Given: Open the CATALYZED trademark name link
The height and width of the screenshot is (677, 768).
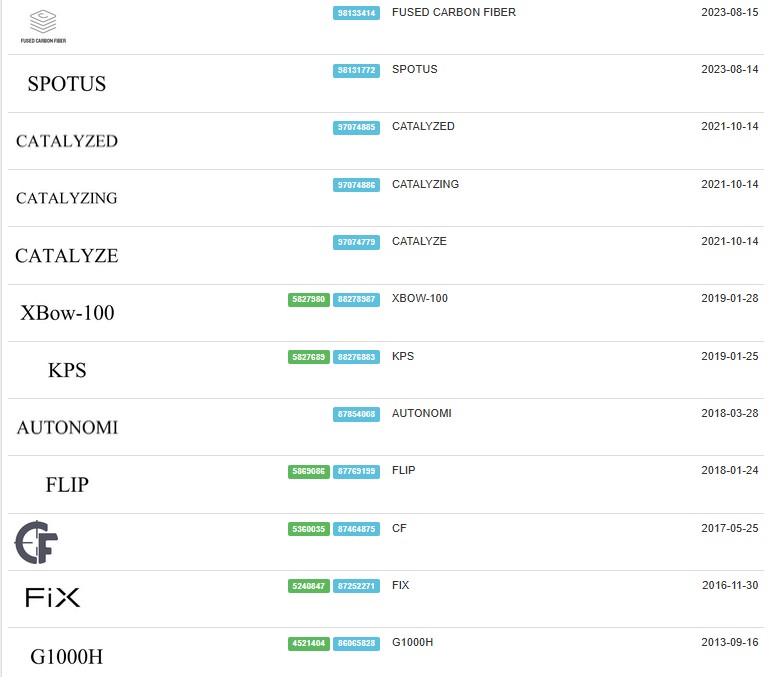Looking at the screenshot, I should pyautogui.click(x=423, y=126).
